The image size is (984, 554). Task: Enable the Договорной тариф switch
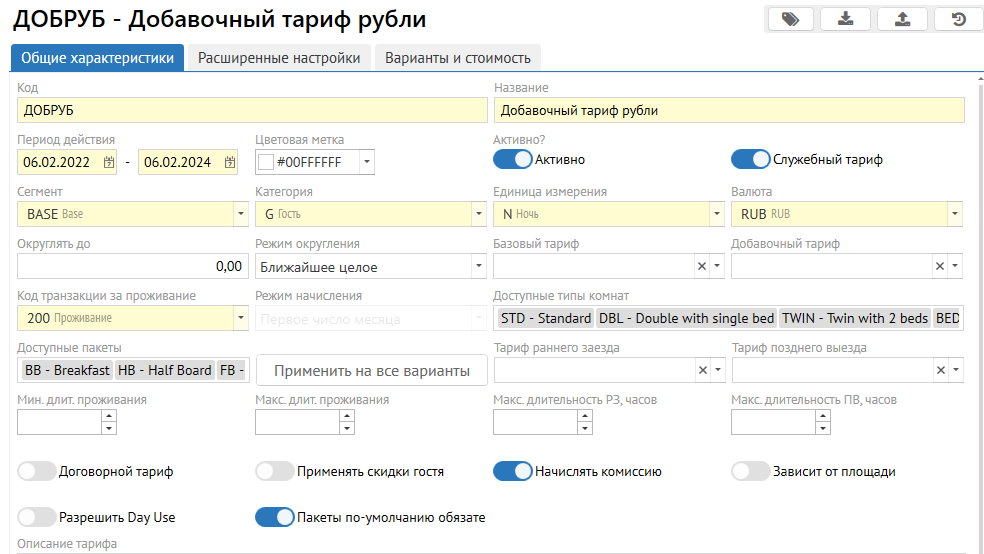point(37,471)
